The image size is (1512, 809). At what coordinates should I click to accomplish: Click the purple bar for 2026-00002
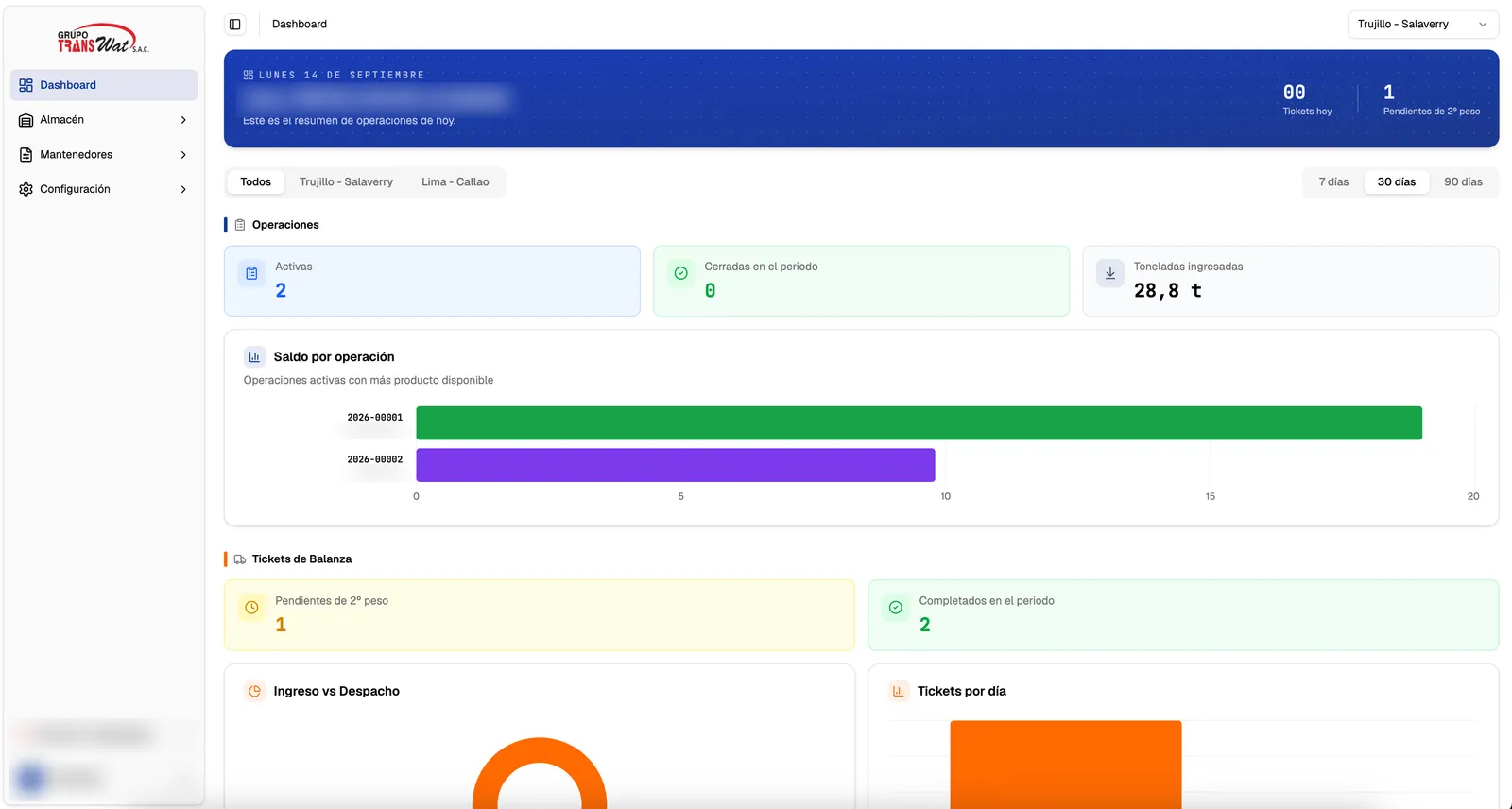676,465
